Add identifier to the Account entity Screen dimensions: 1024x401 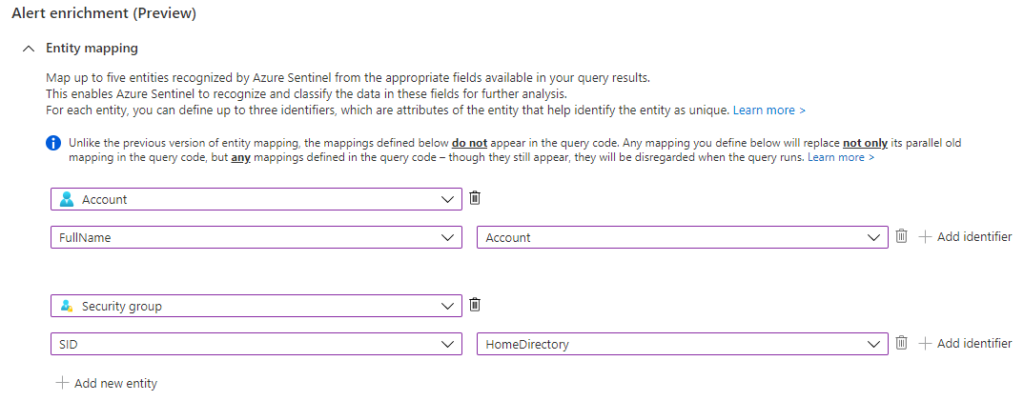965,236
